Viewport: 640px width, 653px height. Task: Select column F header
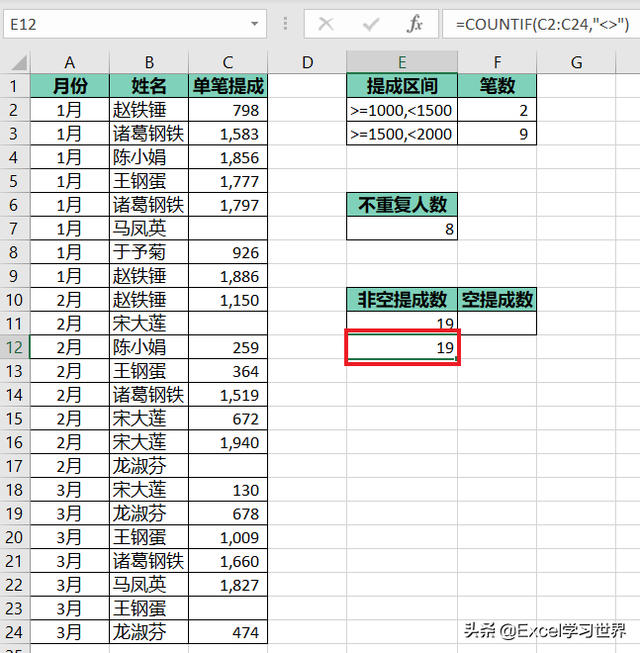click(x=497, y=62)
